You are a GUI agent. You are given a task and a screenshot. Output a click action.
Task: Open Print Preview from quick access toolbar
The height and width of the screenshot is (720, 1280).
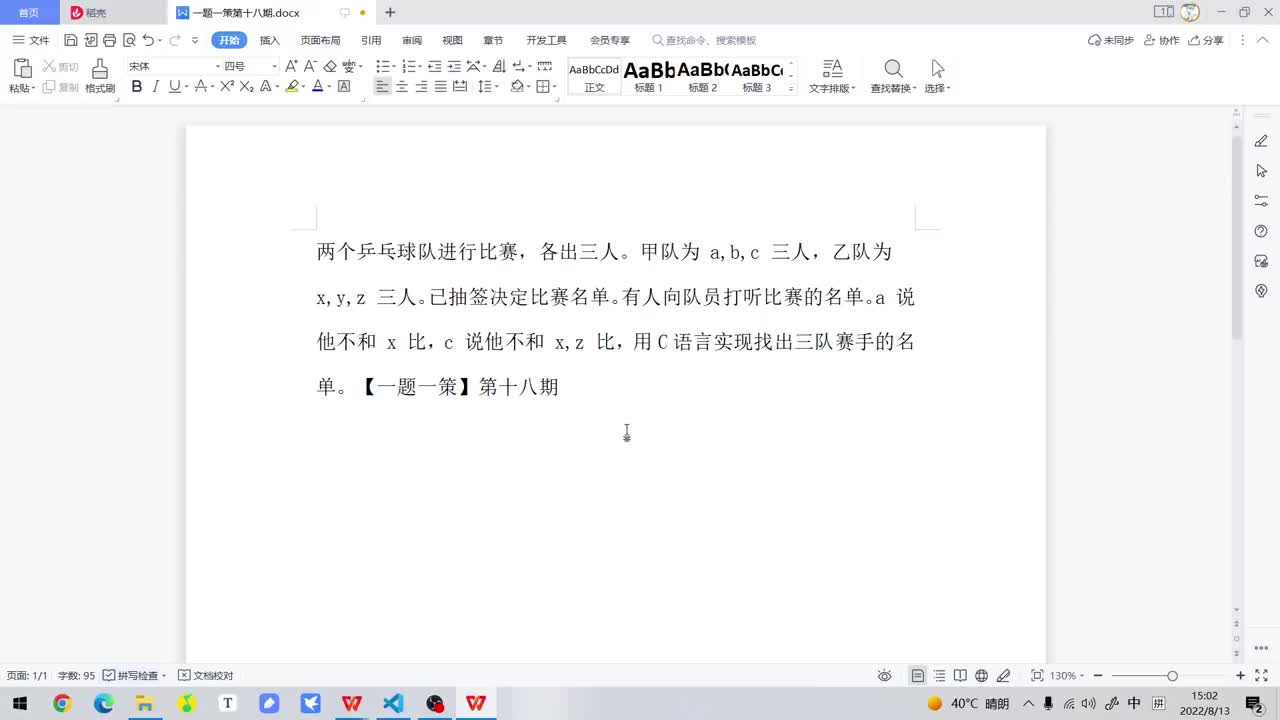(129, 40)
